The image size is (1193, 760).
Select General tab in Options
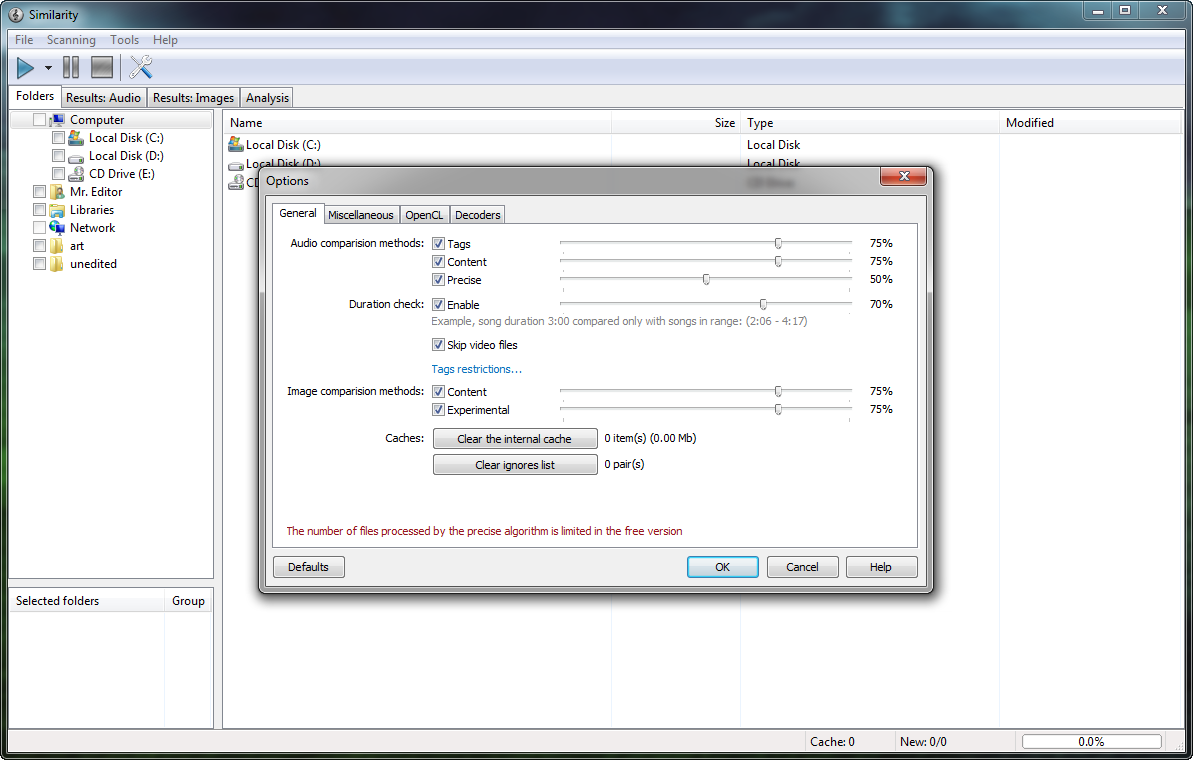pos(297,214)
